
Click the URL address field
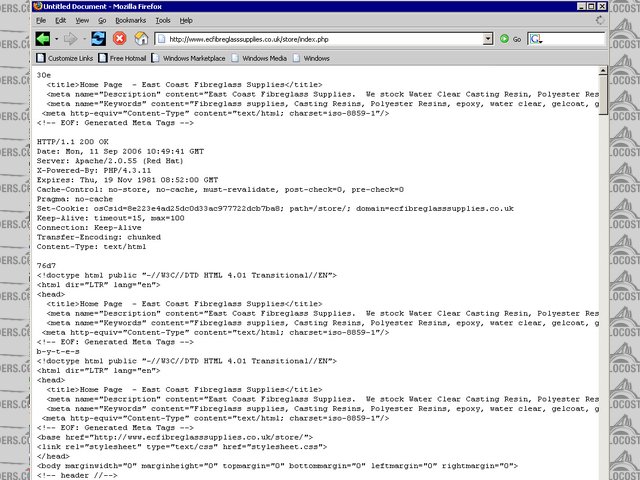320,39
